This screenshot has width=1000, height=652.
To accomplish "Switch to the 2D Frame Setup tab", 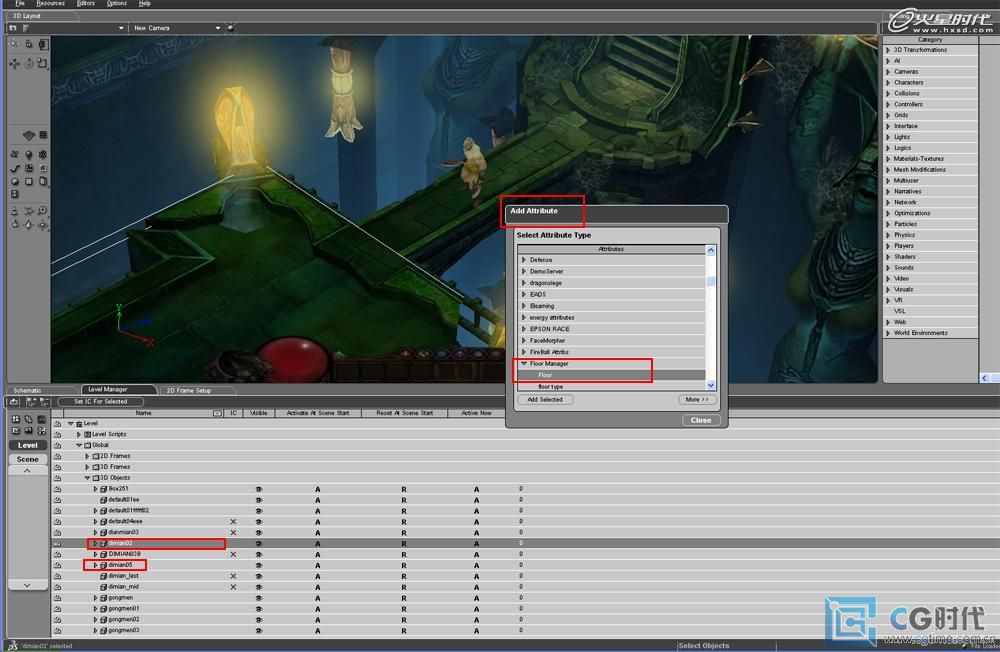I will coord(189,390).
